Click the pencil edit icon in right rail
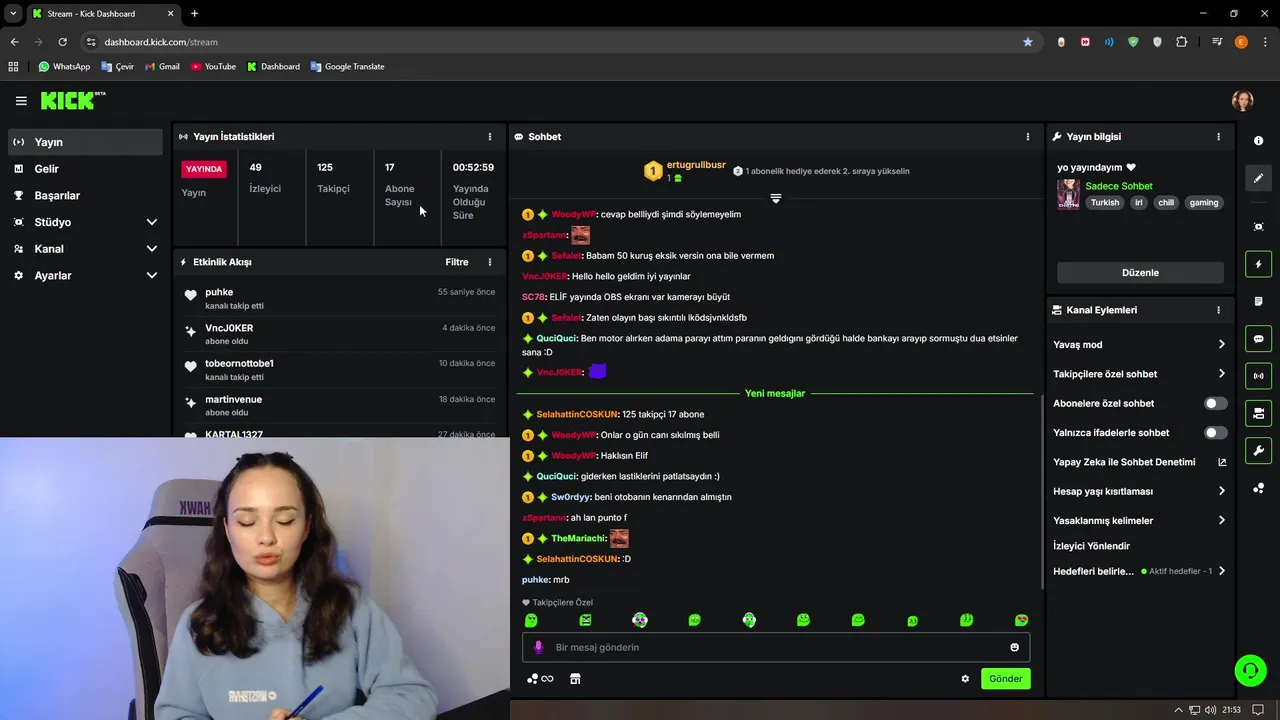Image resolution: width=1280 pixels, height=720 pixels. 1259,178
